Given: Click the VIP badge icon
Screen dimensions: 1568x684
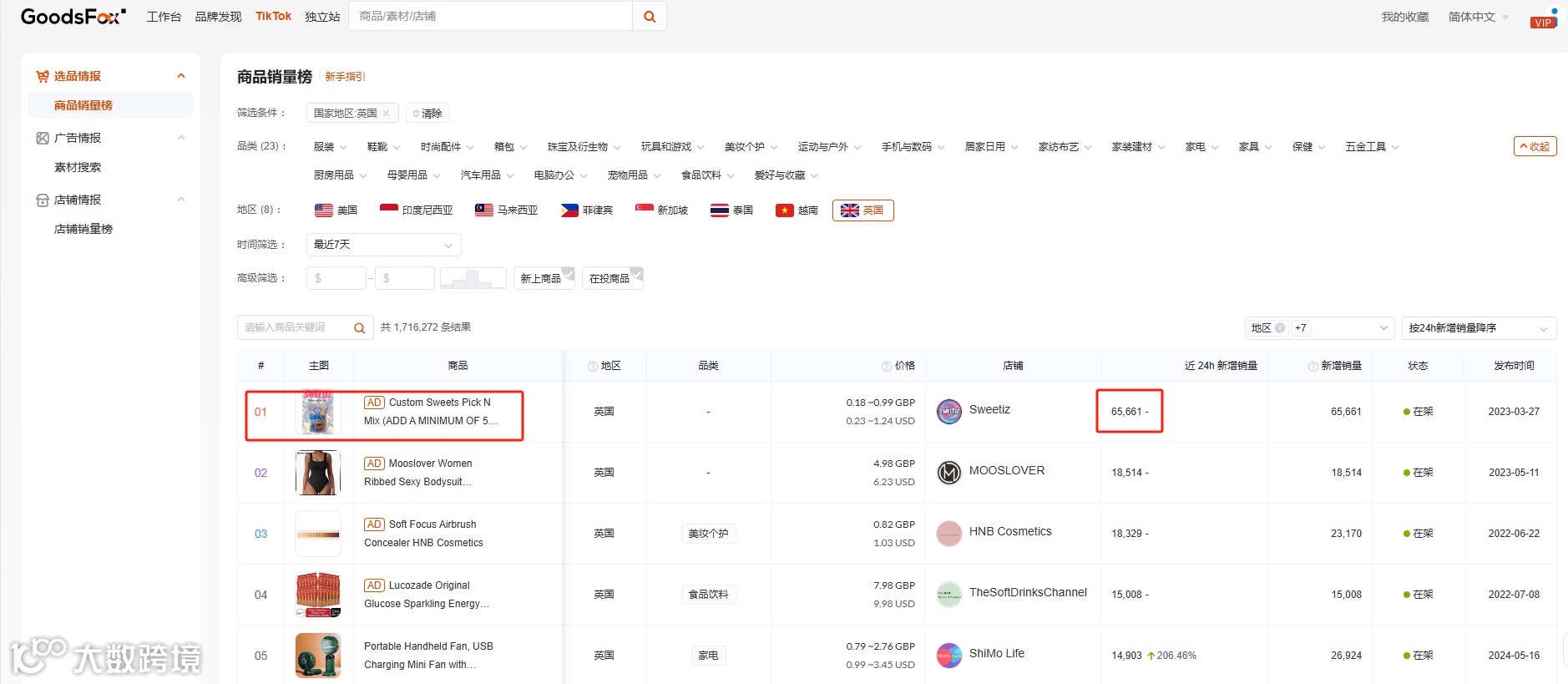Looking at the screenshot, I should (x=1543, y=23).
